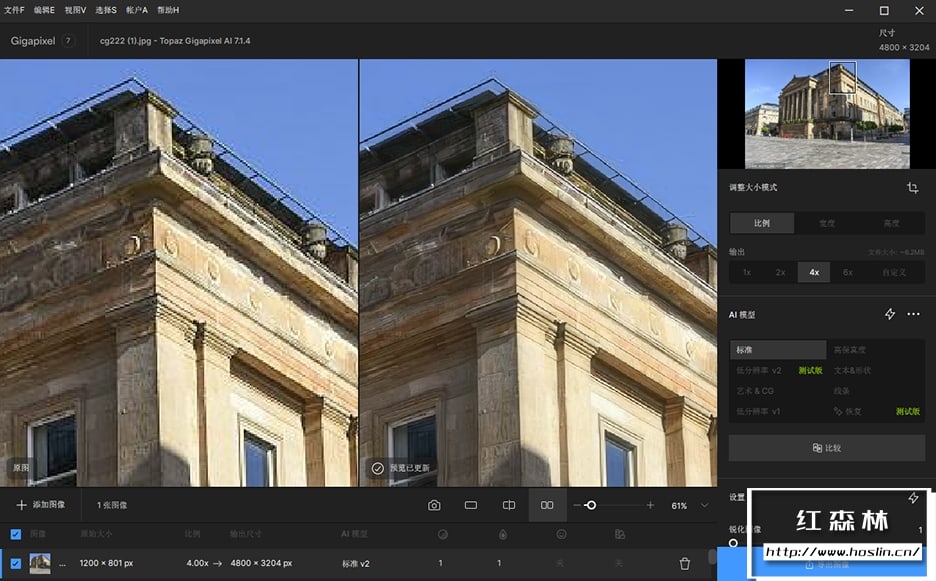Viewport: 936px width, 581px height.
Task: Delete the image using the trash icon
Action: tap(685, 564)
